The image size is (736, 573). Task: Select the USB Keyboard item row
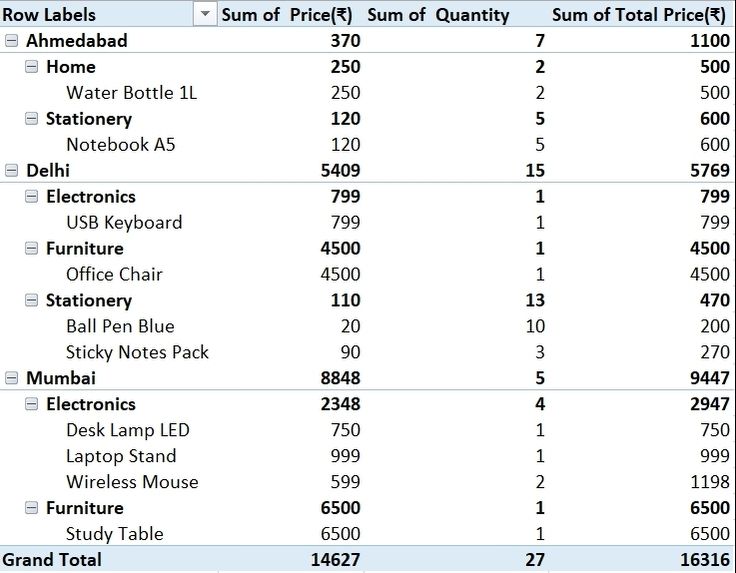(124, 223)
